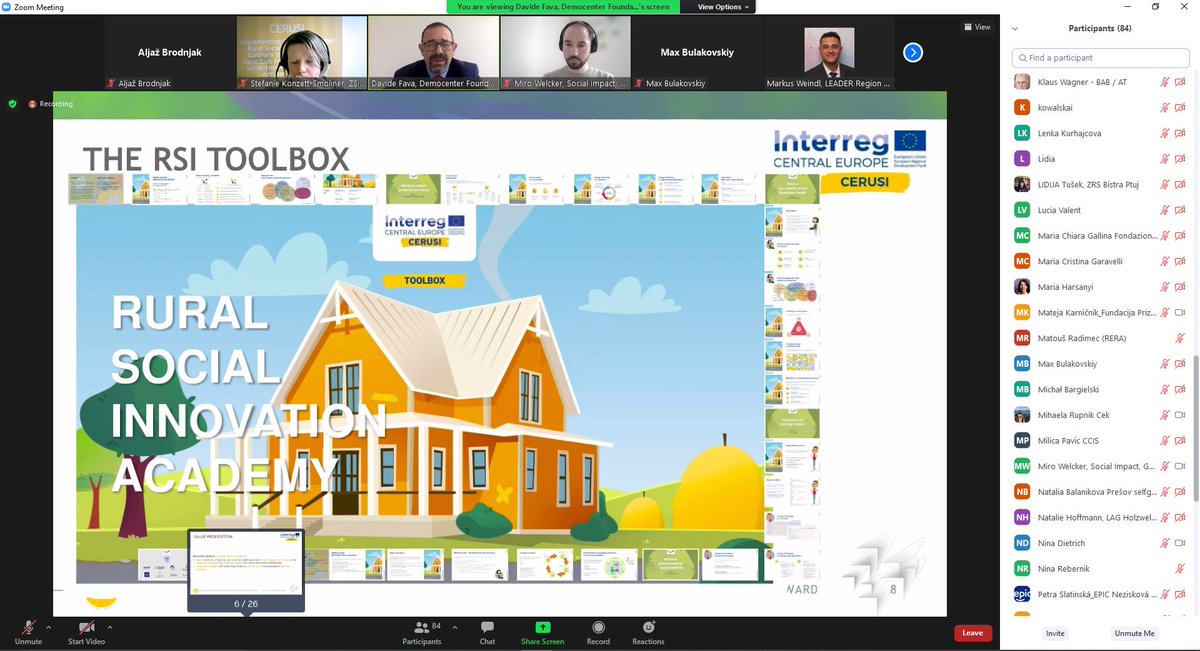
Task: Click Natalie Hoffmann's video-off icon
Action: (x=1181, y=517)
